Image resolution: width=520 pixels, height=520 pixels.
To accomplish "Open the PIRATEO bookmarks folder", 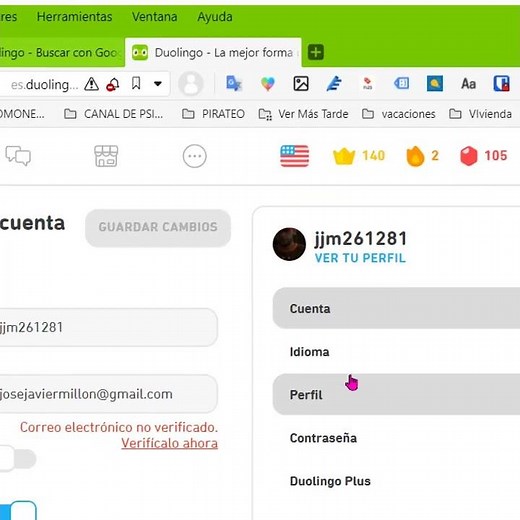I will (213, 114).
